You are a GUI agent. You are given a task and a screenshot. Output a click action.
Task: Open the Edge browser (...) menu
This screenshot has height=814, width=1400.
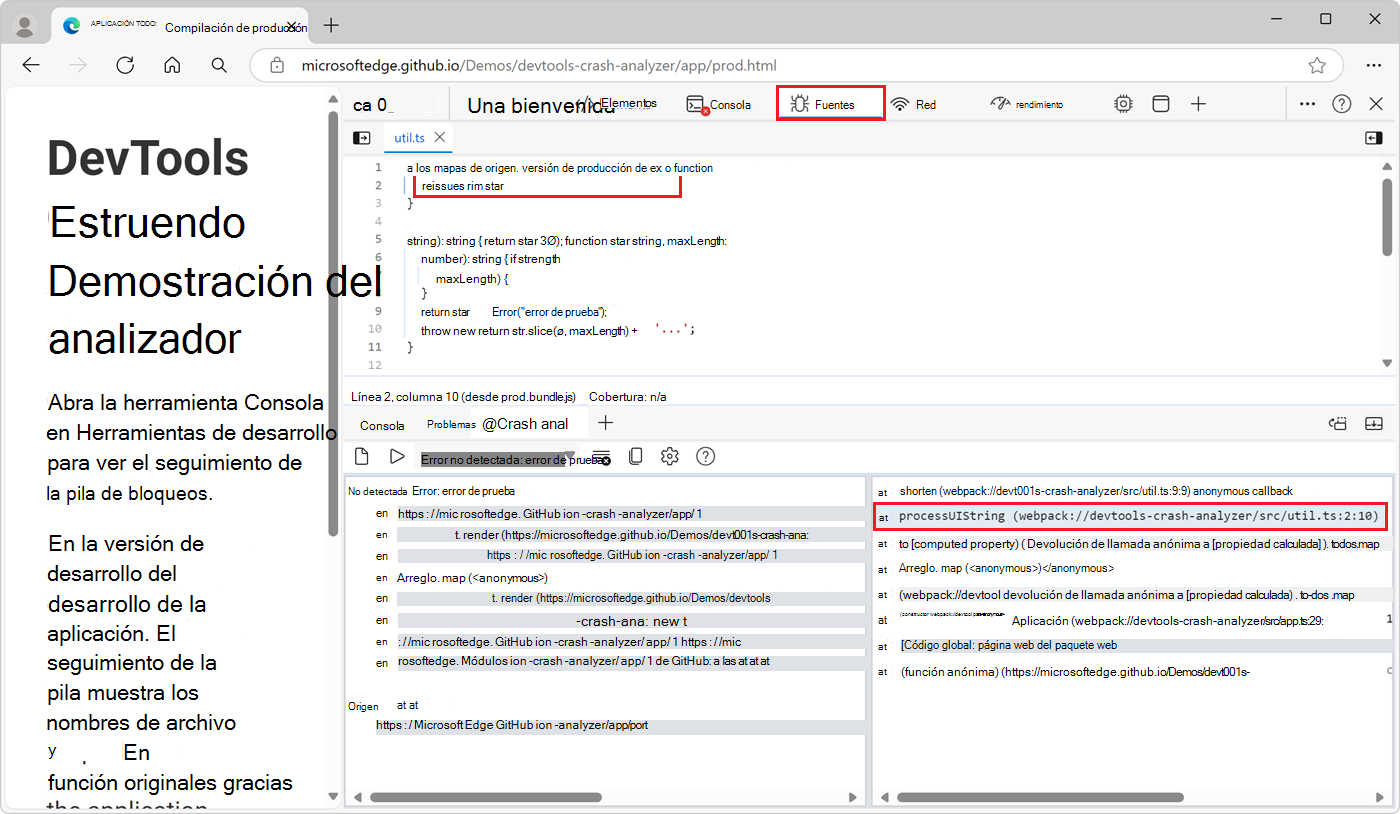1374,65
